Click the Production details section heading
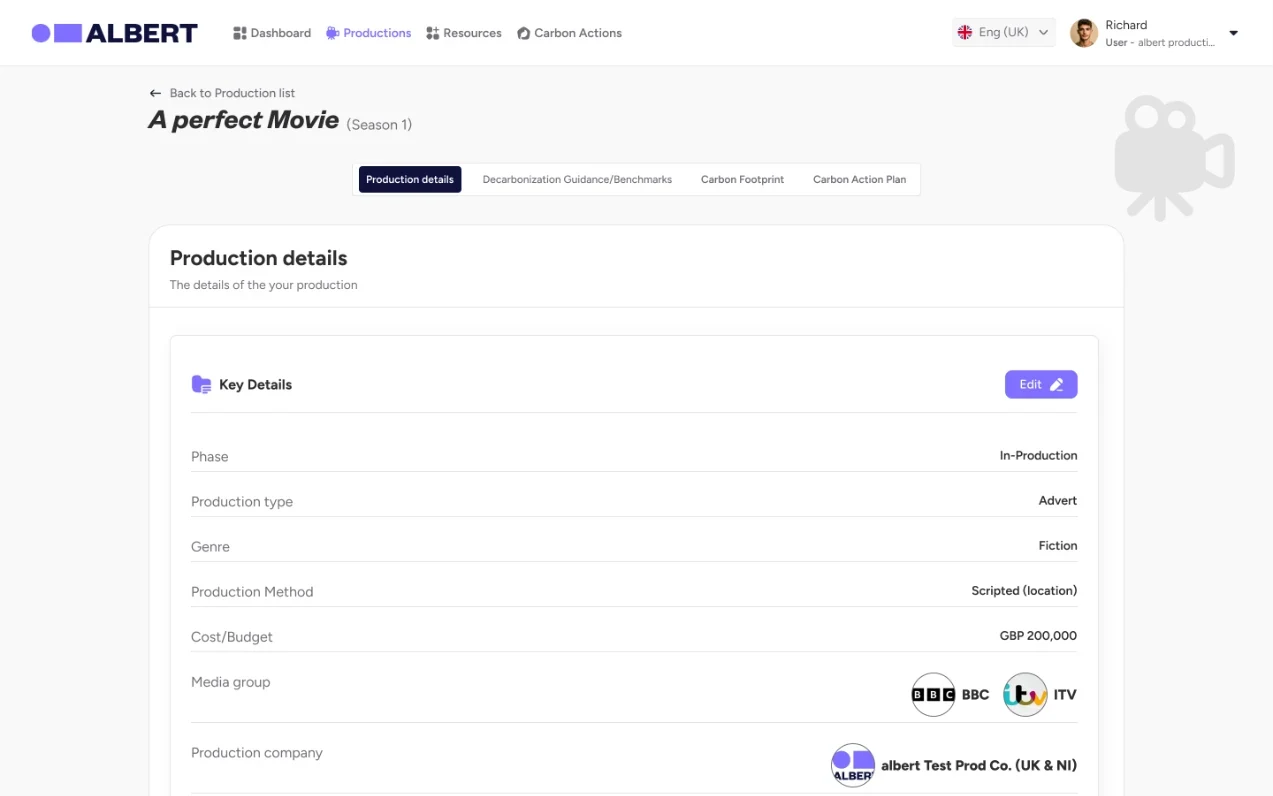Screen dimensions: 1273x796 pos(259,258)
